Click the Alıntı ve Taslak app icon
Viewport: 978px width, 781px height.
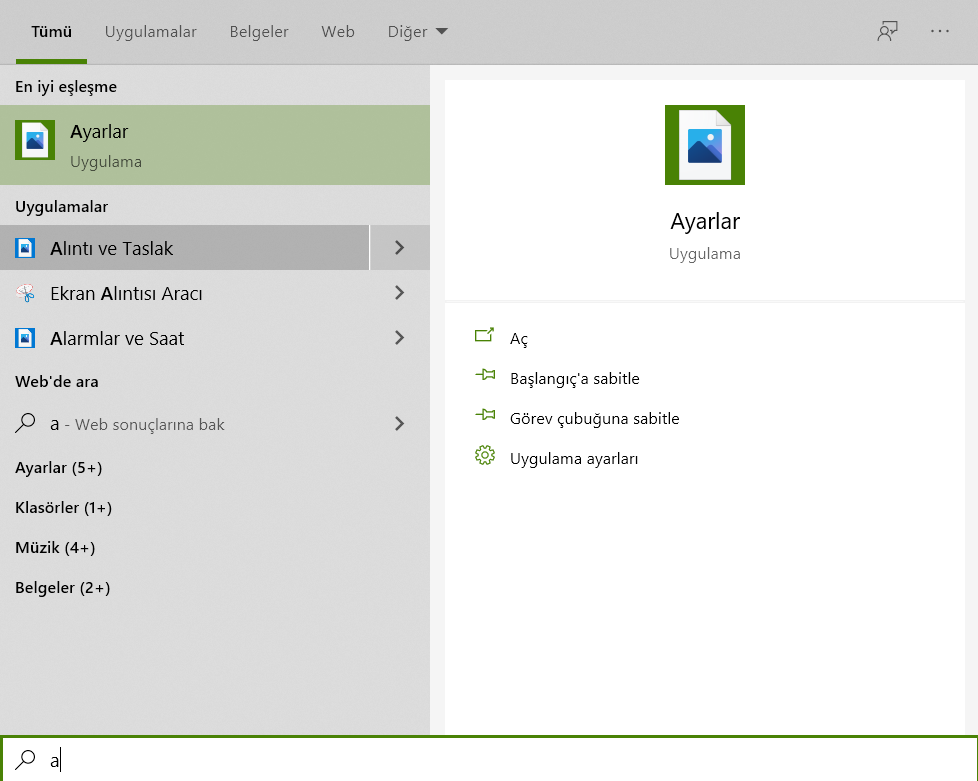pyautogui.click(x=25, y=248)
